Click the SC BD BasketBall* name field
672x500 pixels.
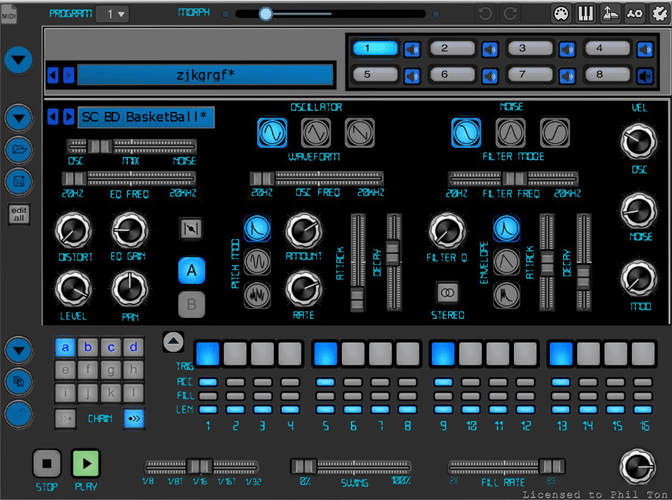[146, 117]
